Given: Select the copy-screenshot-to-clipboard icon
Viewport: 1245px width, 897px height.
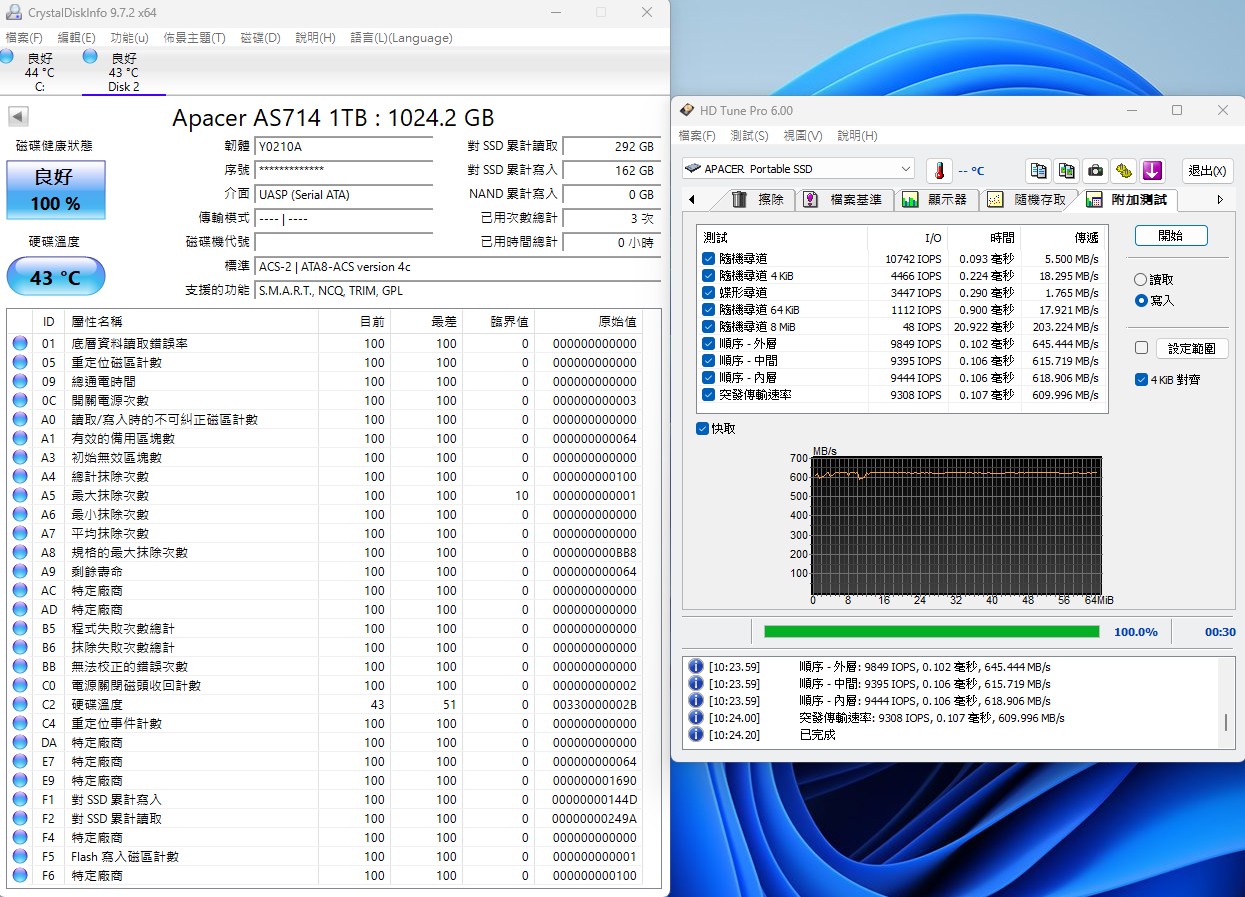Looking at the screenshot, I should 1066,170.
